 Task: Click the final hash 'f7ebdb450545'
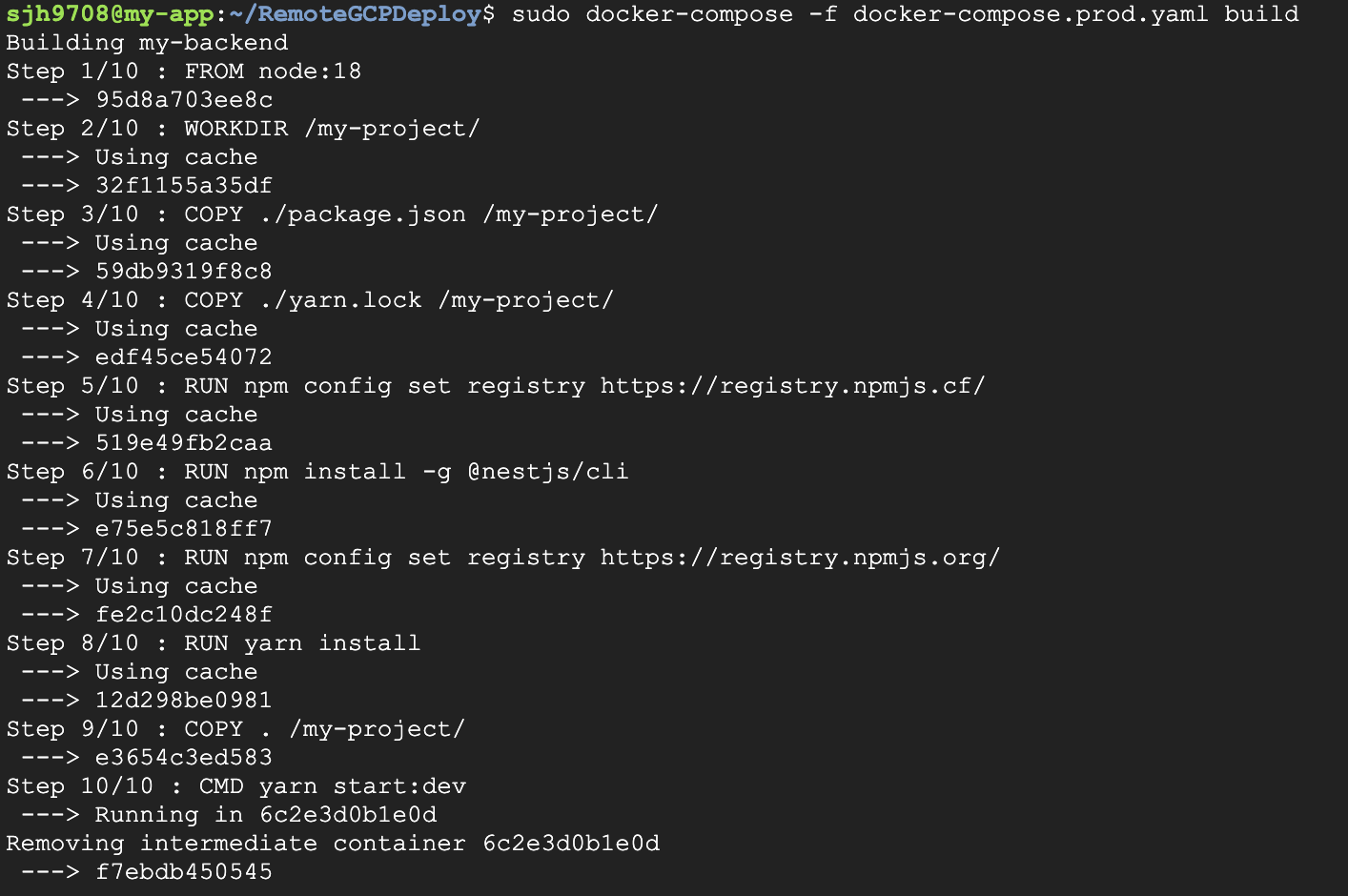[184, 872]
